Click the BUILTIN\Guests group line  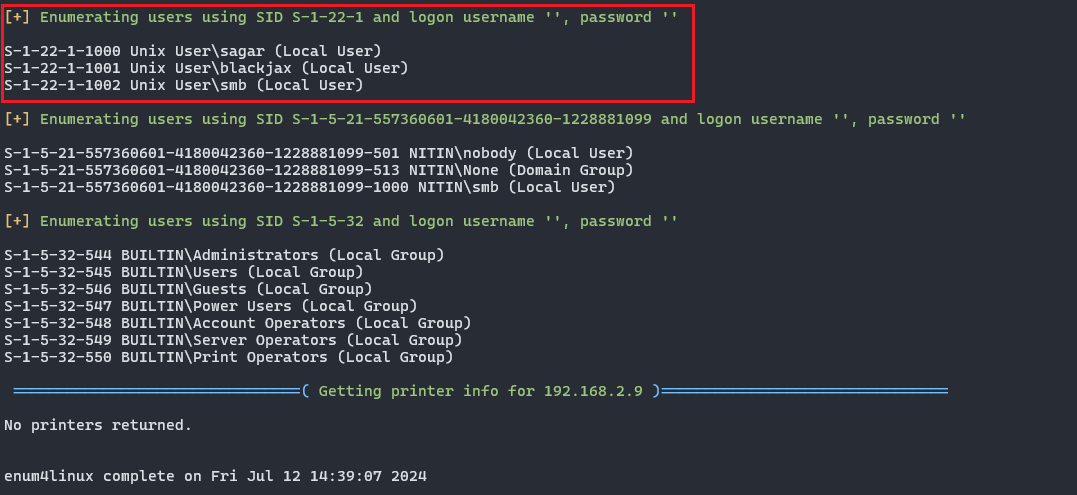pos(188,289)
